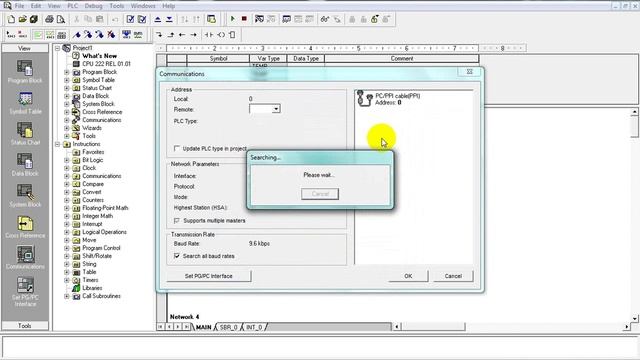Open Status Chart from View sidebar
This screenshot has width=640, height=360.
tap(25, 134)
